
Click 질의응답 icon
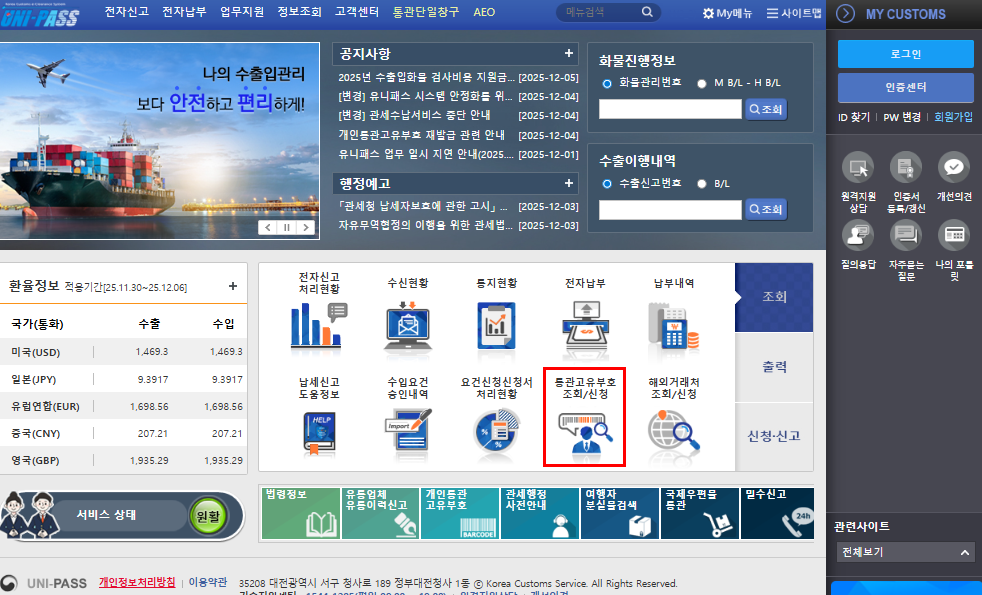(857, 235)
